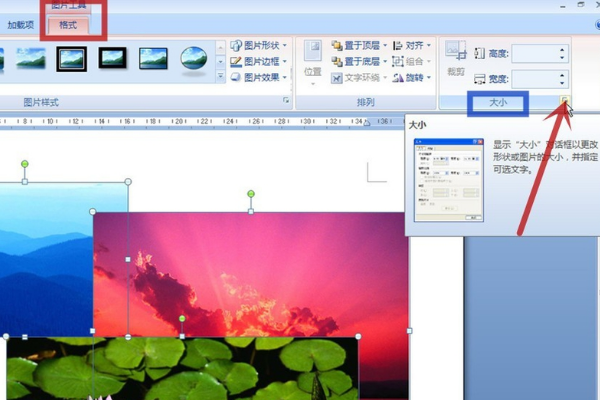600x400 pixels.
Task: Apply the thick black frame picture style
Action: coord(112,58)
